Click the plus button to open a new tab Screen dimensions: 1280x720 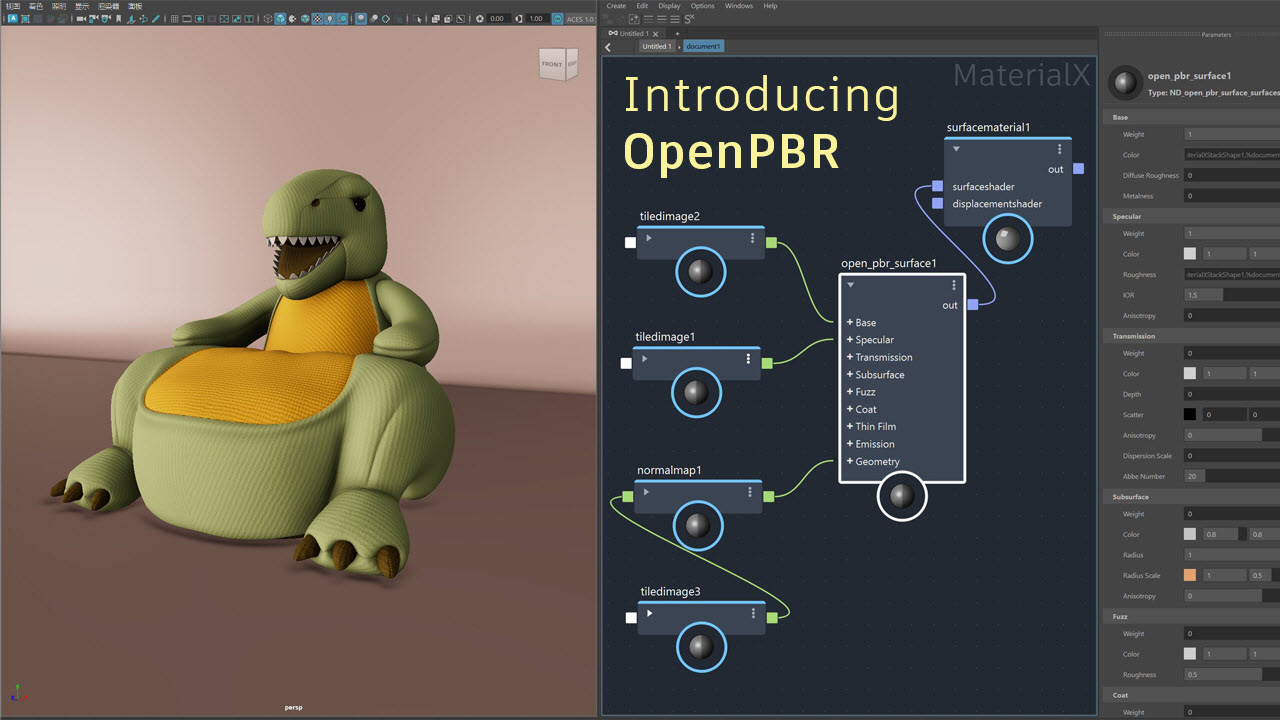677,33
